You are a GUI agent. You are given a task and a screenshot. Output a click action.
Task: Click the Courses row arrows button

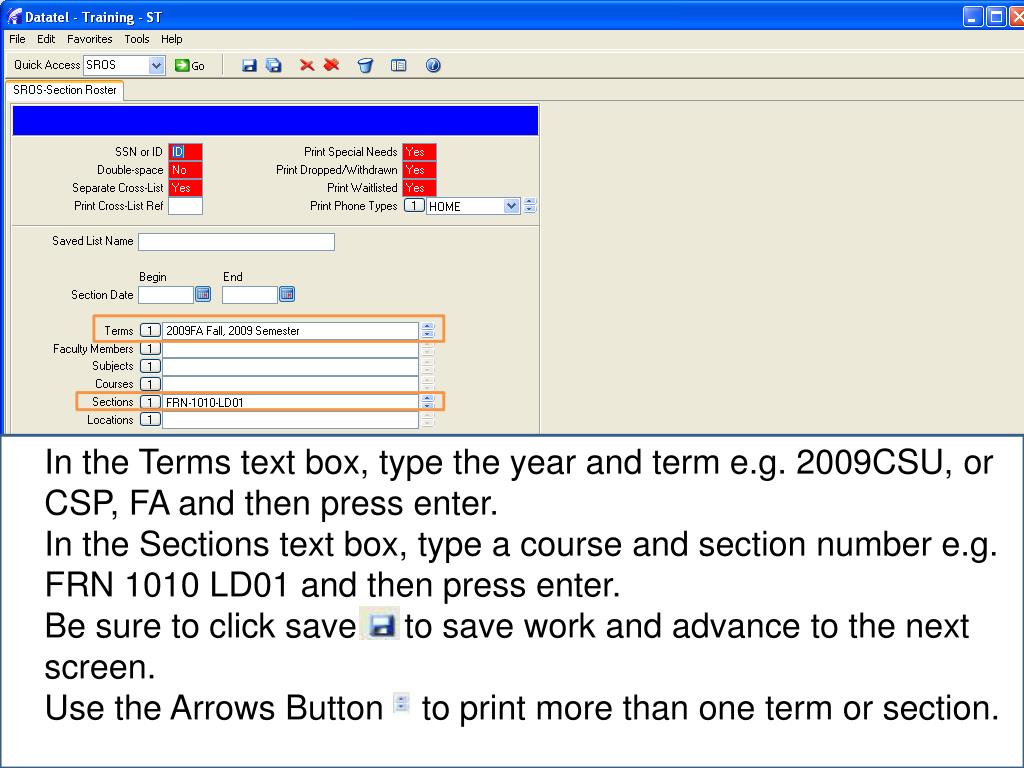tap(427, 384)
